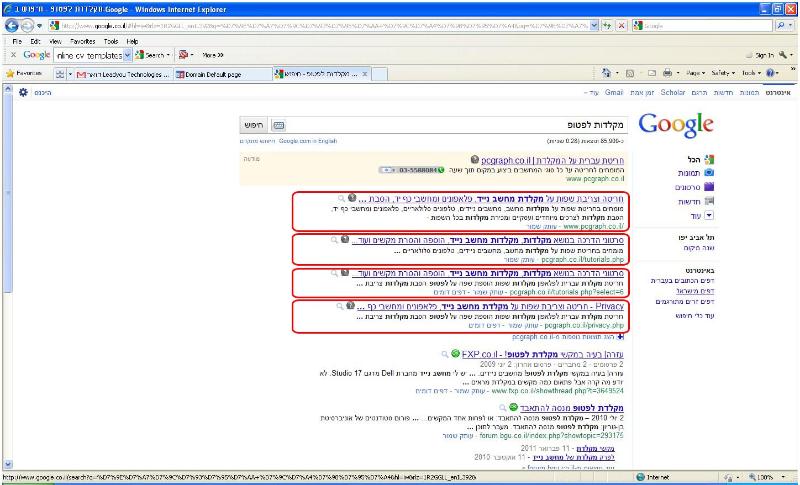Click the Google page search input
Screen dimensions: 800x485
tap(457, 125)
